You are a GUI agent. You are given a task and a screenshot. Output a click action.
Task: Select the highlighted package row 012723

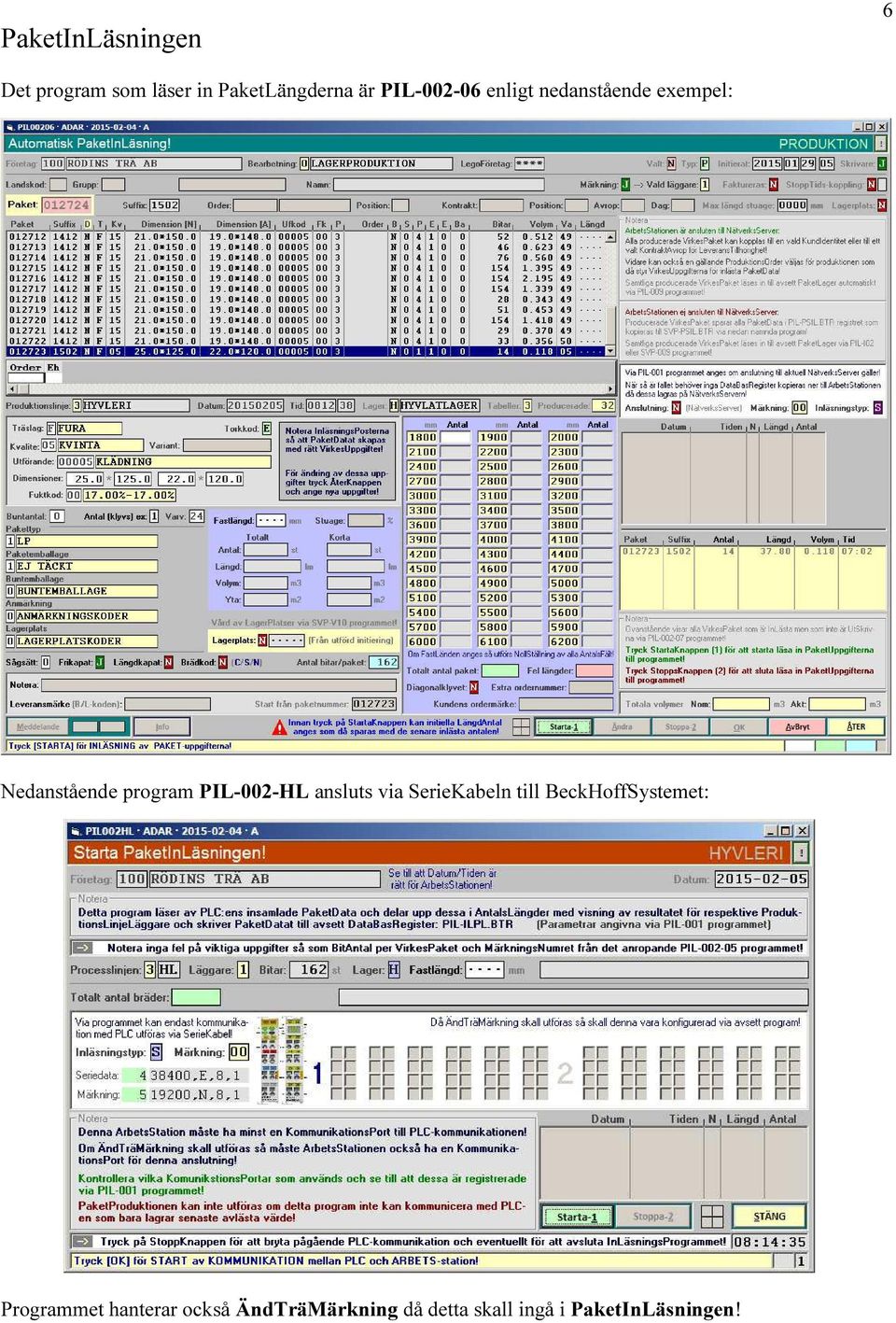[308, 352]
